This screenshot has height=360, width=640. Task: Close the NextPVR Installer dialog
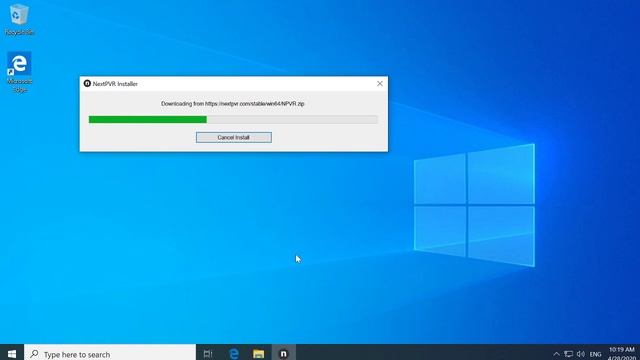pyautogui.click(x=380, y=84)
